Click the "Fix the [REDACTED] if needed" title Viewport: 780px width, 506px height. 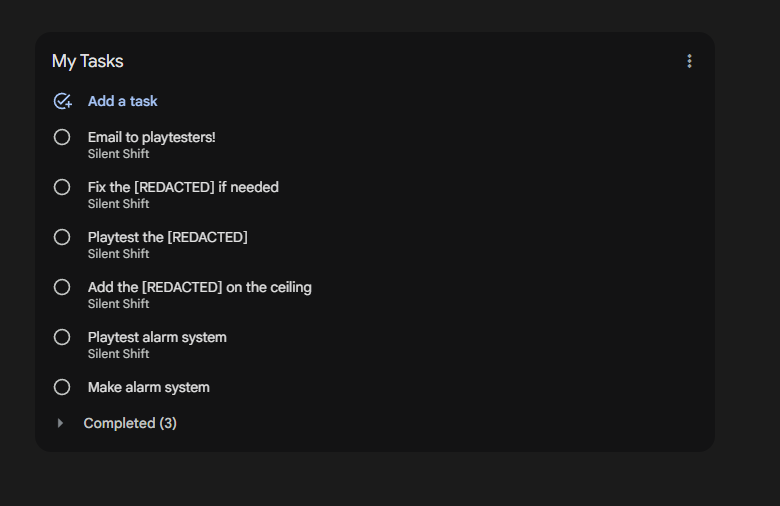click(183, 187)
